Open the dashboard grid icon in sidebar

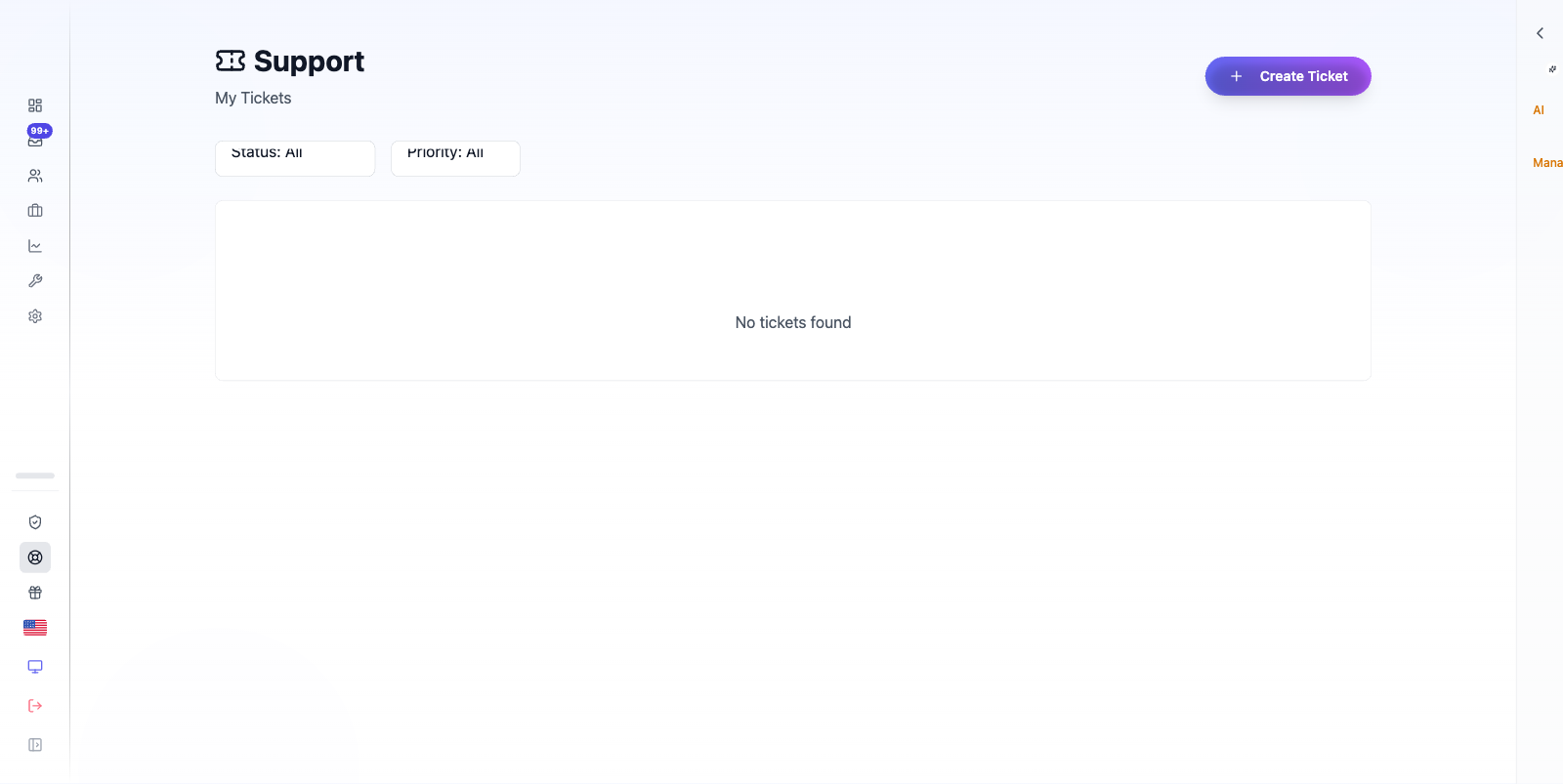click(x=35, y=105)
